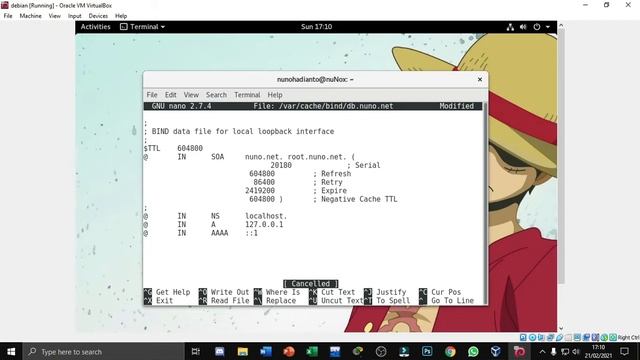Open VirtualBox Input menu
The image size is (640, 360).
[75, 16]
